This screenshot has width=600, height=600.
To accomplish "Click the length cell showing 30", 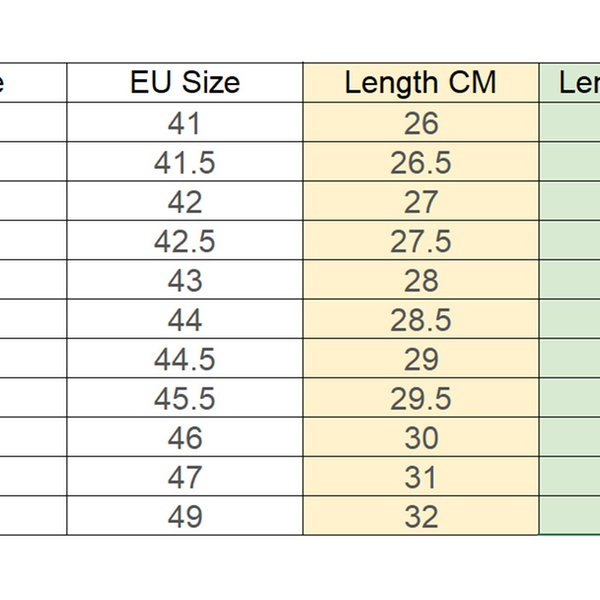I will click(420, 438).
